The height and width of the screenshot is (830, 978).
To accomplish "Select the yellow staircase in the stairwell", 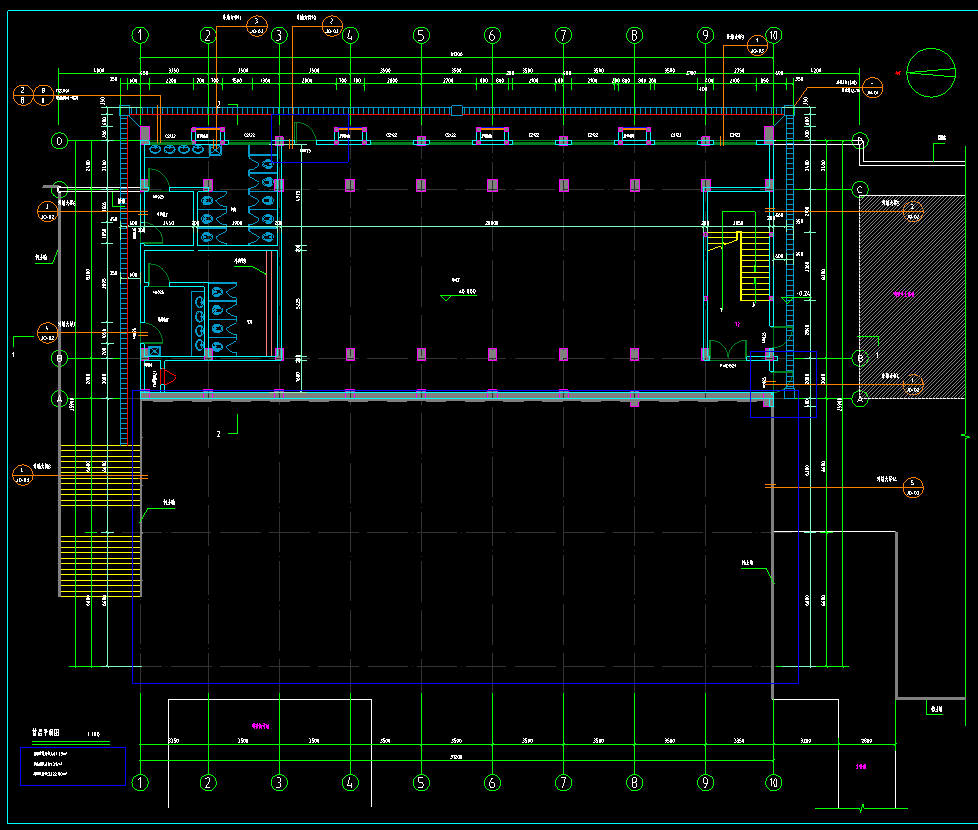I will [x=752, y=266].
